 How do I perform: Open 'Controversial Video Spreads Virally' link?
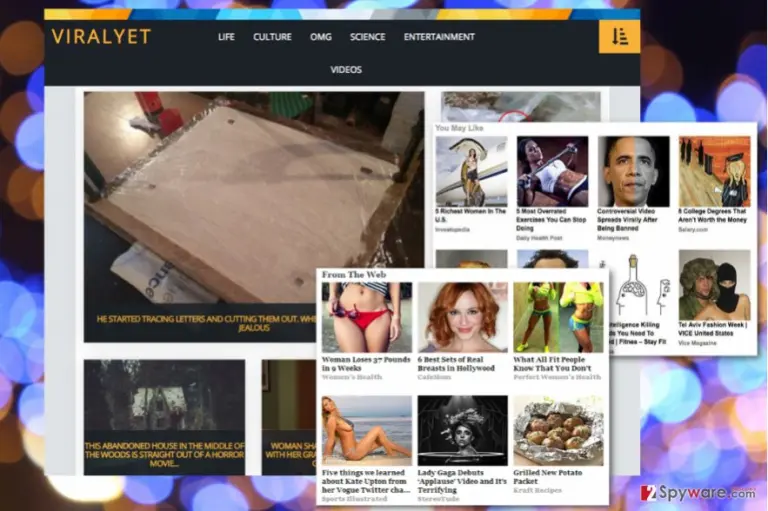tap(627, 220)
